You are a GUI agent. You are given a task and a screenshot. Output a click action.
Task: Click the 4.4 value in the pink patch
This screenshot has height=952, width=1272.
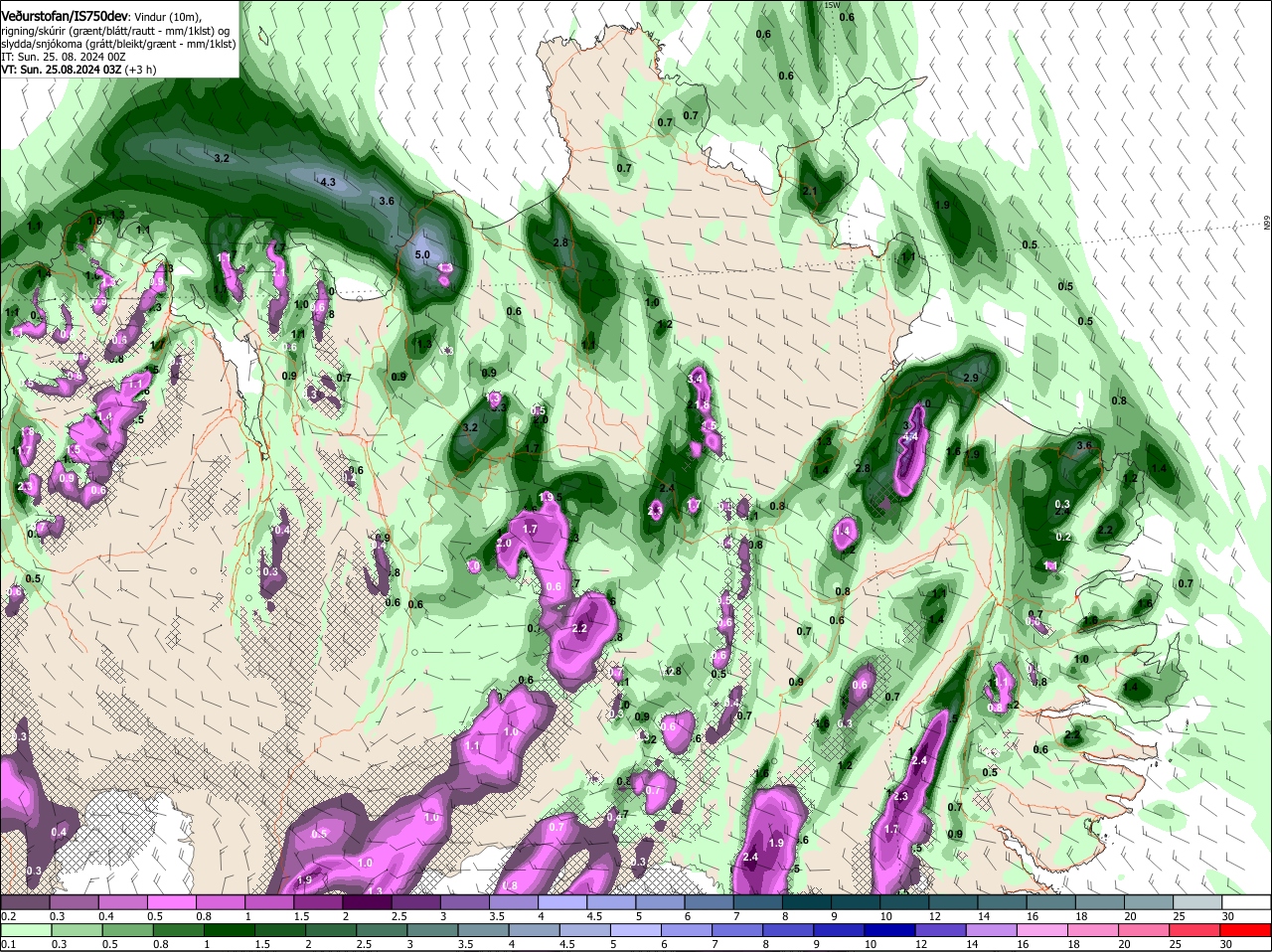click(909, 436)
